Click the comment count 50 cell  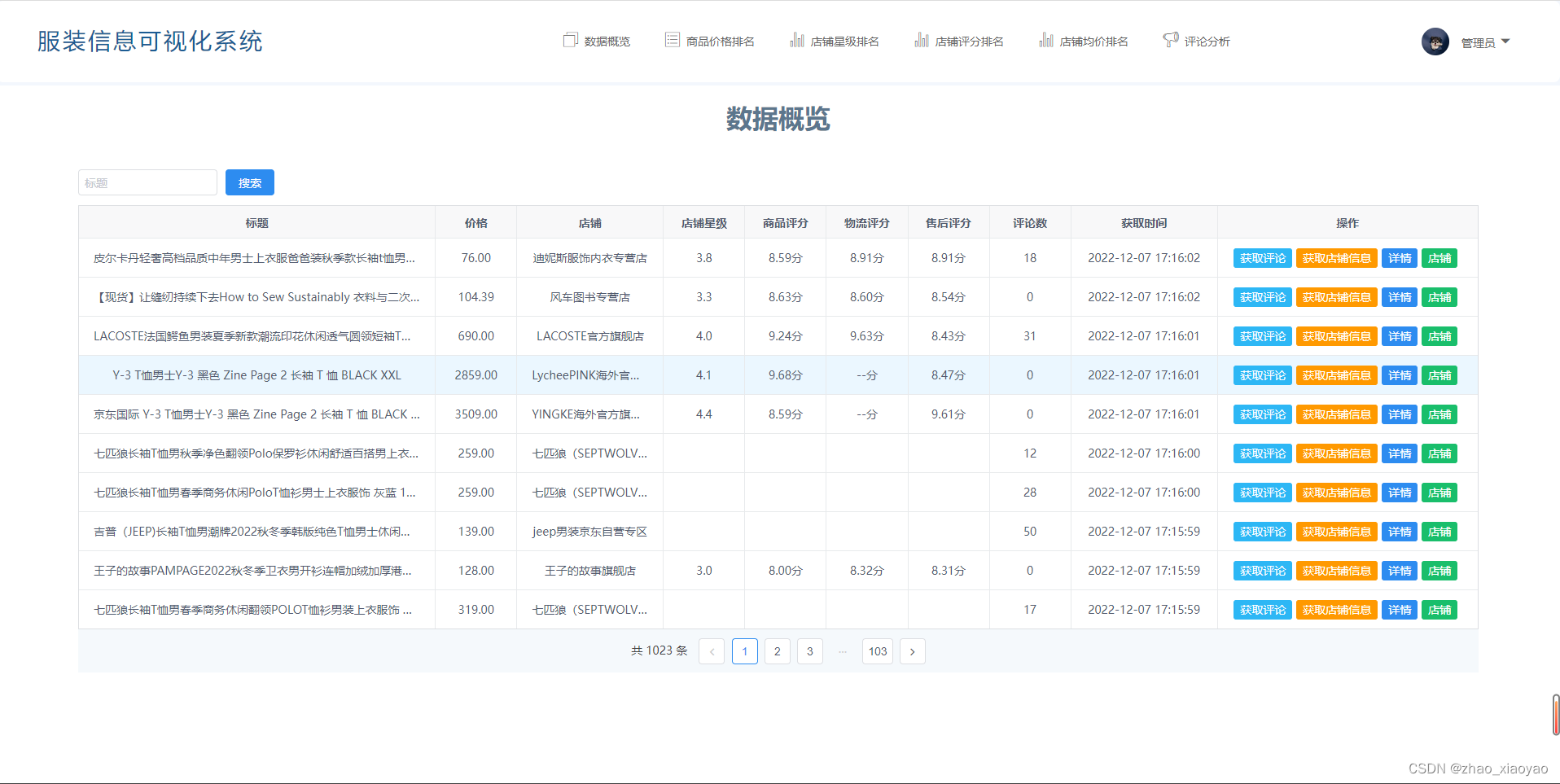pyautogui.click(x=1029, y=532)
